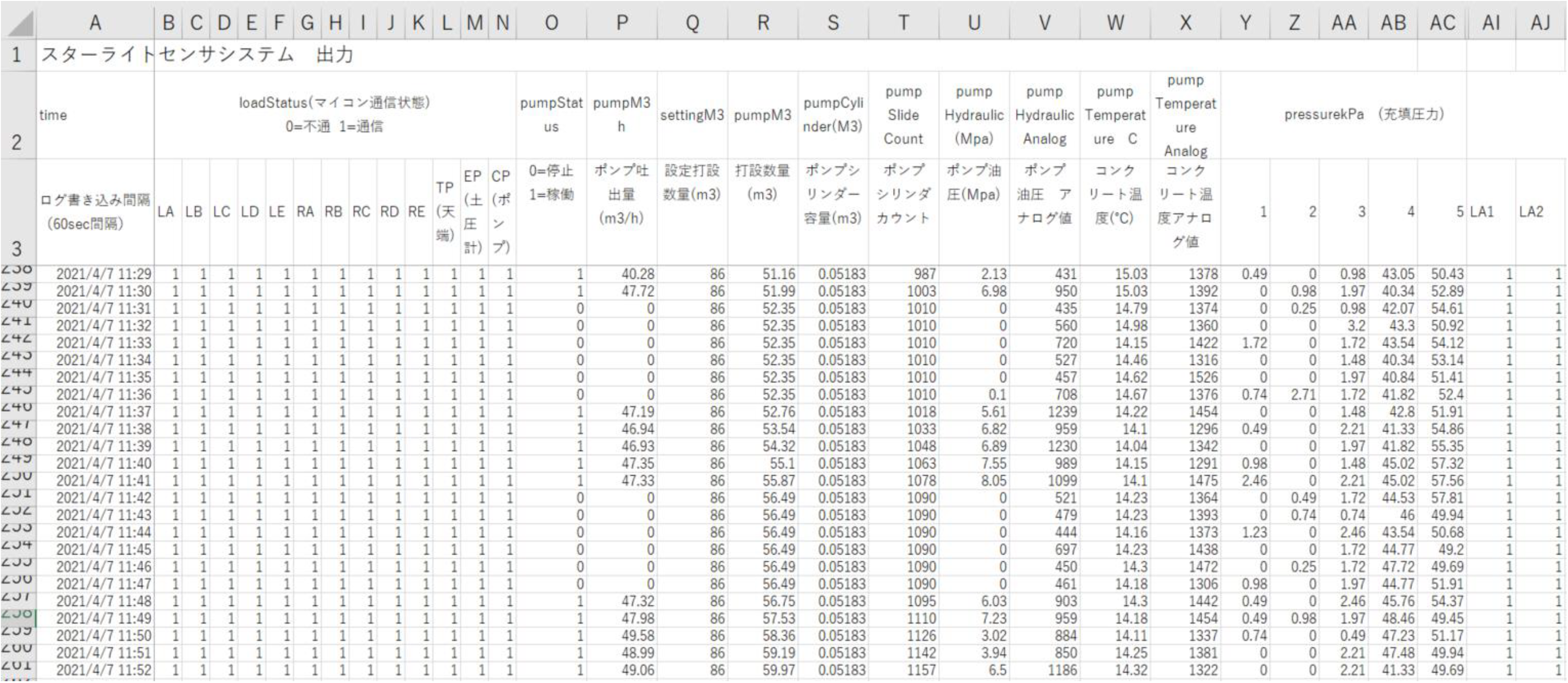Click the 2021/4/7 11:44 time cell
1568x683 pixels.
95,532
